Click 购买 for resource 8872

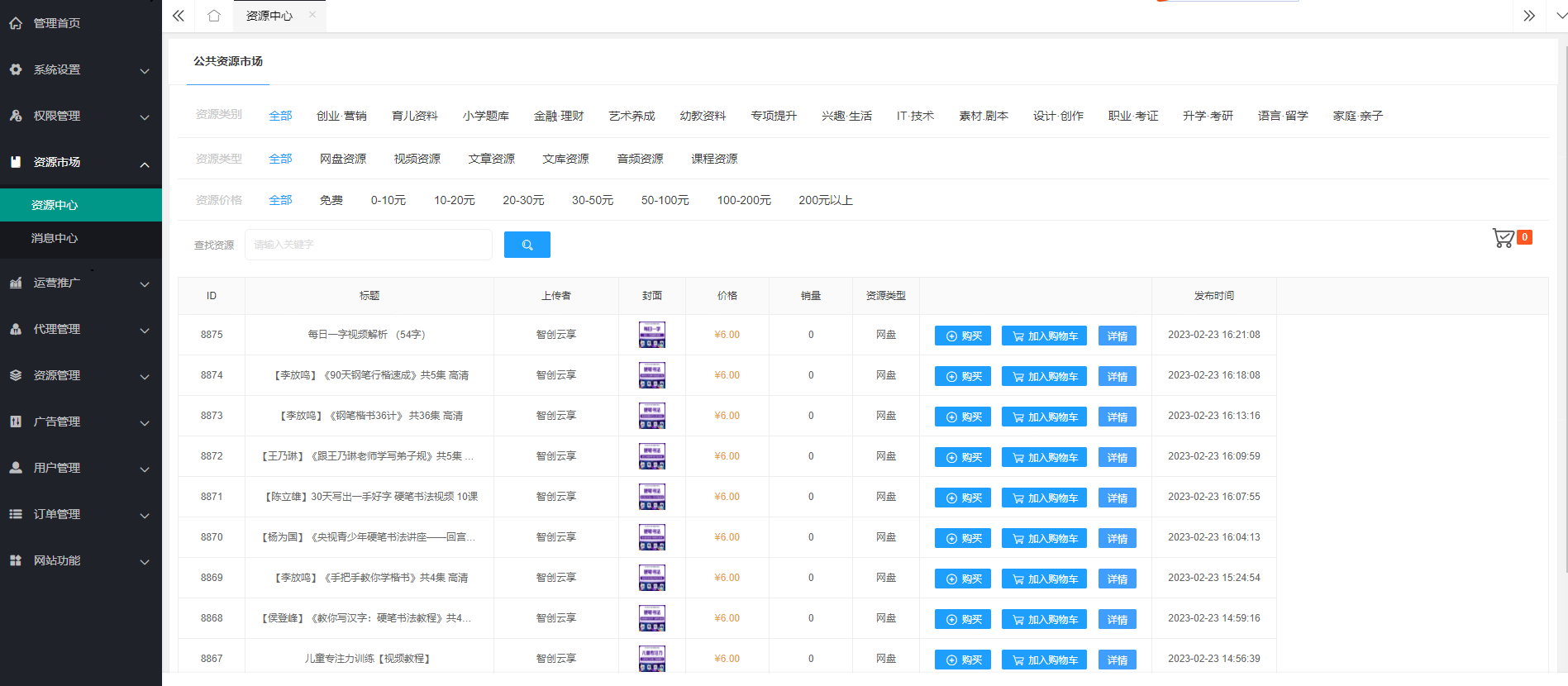click(x=963, y=457)
